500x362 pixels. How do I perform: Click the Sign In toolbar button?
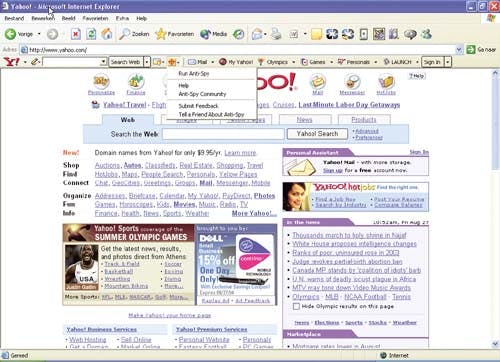433,62
